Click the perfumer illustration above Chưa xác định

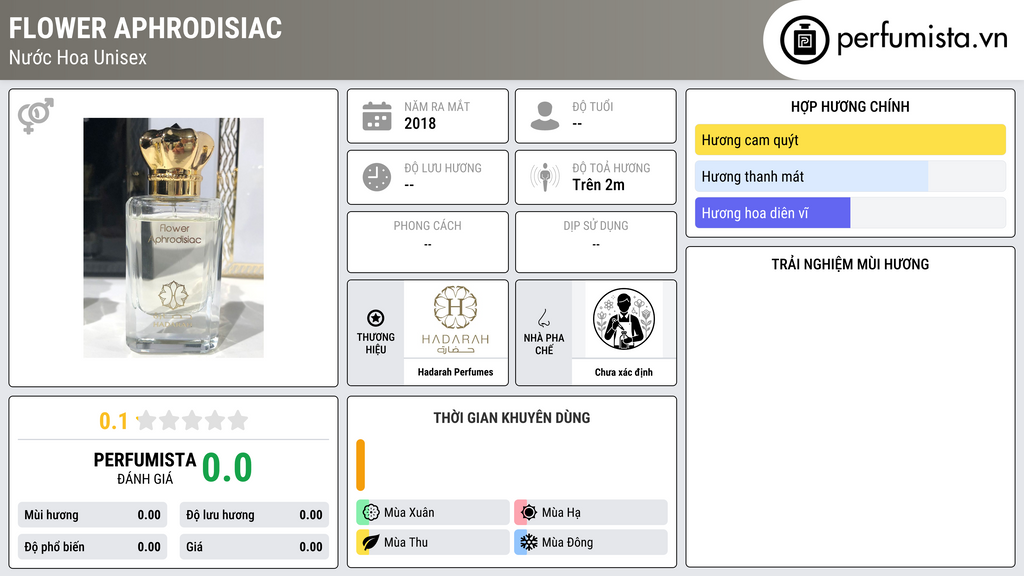[624, 320]
